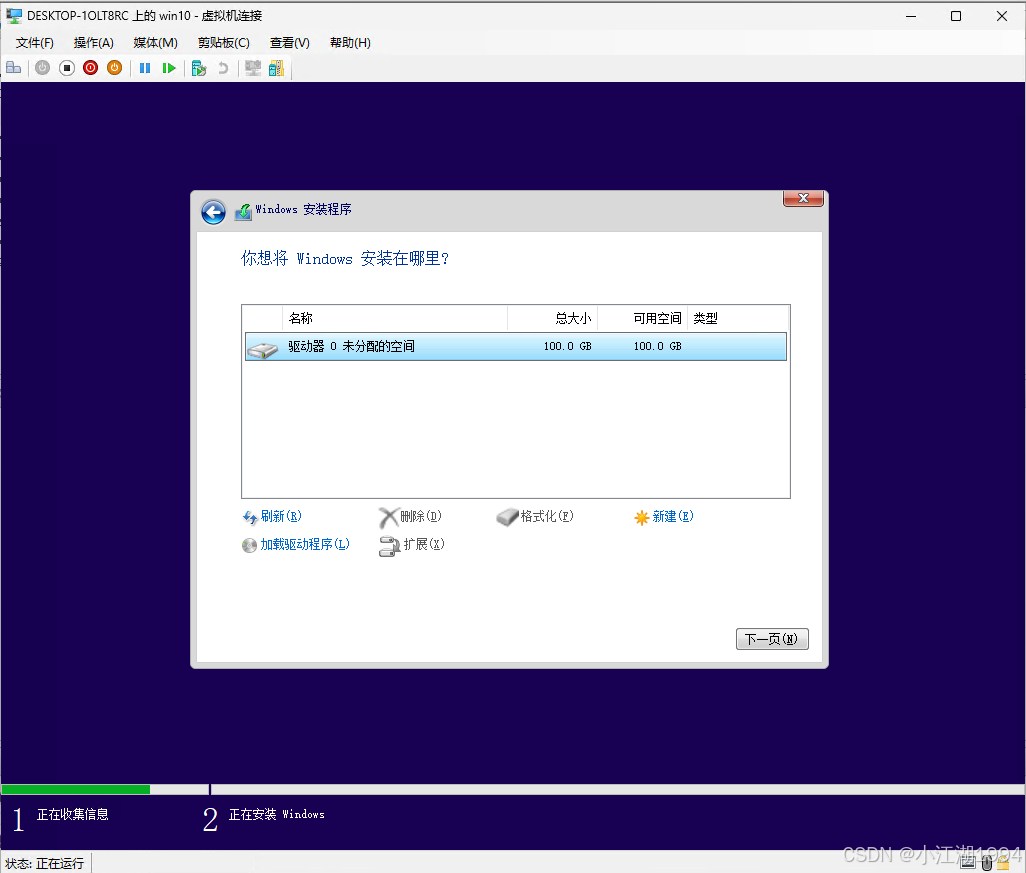Image resolution: width=1026 pixels, height=873 pixels.
Task: Click the hard drive icon in the Drive 0 row
Action: pos(262,350)
